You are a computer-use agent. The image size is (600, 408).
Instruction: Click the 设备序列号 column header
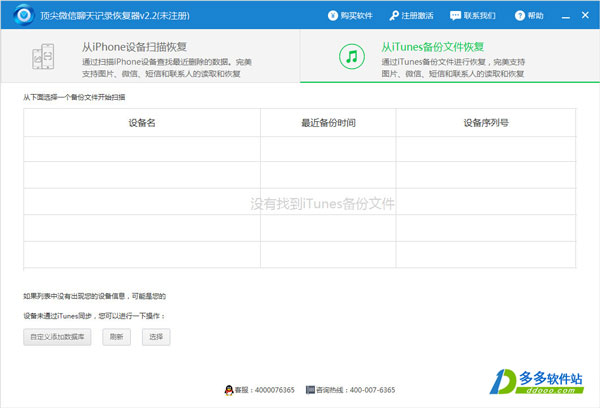[x=486, y=123]
